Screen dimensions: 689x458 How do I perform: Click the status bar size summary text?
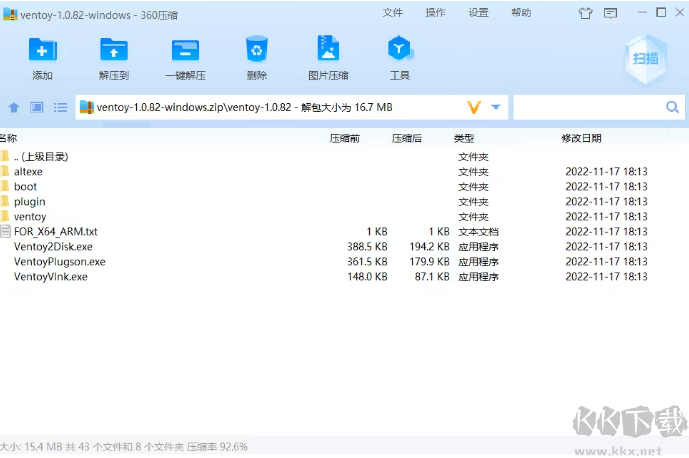124,447
